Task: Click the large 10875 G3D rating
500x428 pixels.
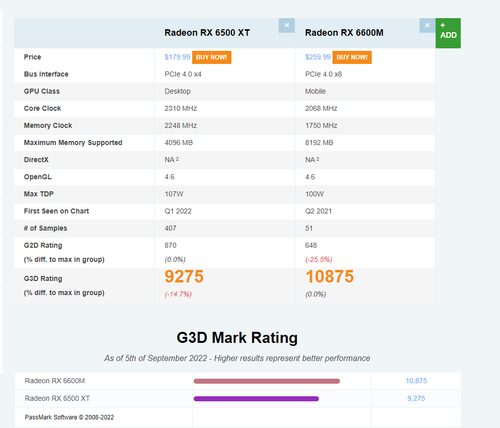Action: (329, 276)
